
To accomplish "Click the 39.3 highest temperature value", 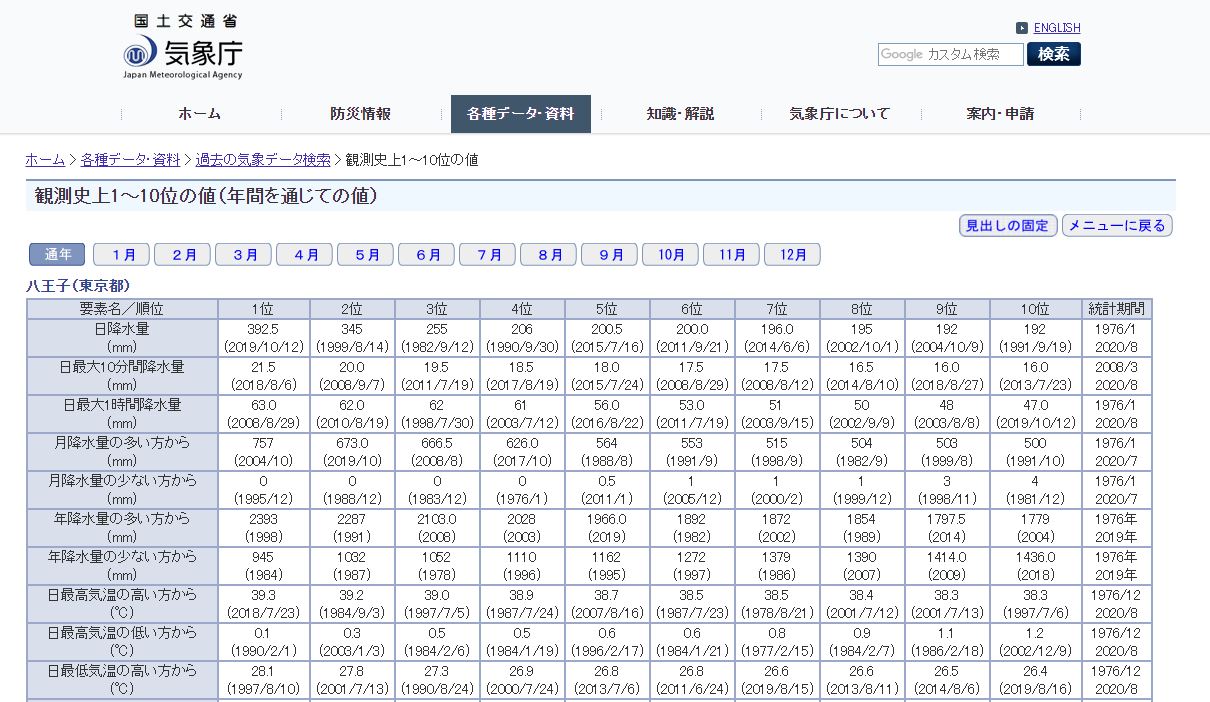I will pos(263,595).
